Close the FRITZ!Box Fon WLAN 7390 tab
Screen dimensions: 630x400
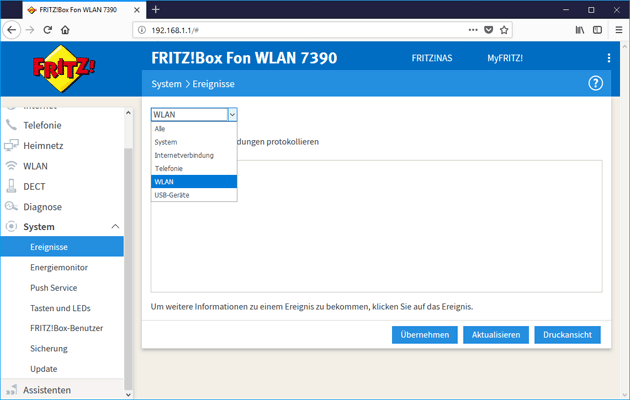tap(137, 10)
